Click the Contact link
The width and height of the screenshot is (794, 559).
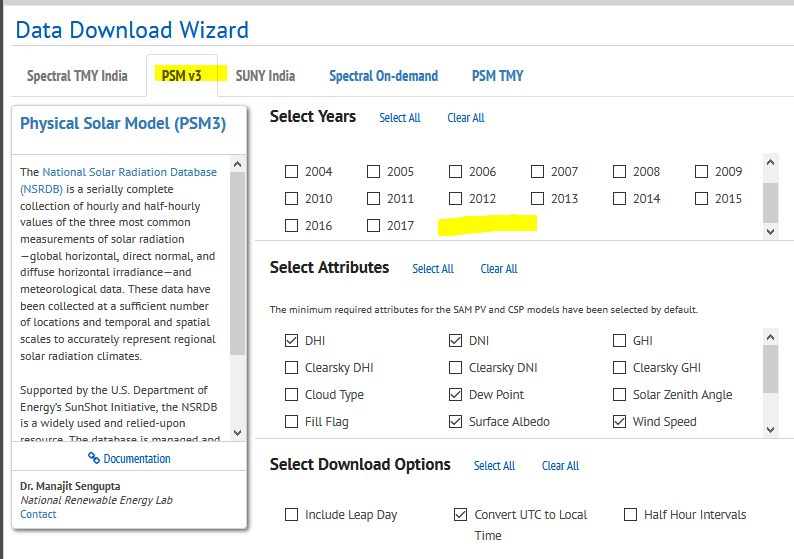(38, 514)
